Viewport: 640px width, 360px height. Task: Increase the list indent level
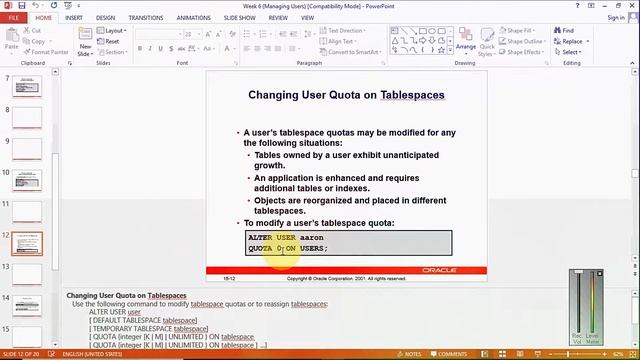click(293, 34)
